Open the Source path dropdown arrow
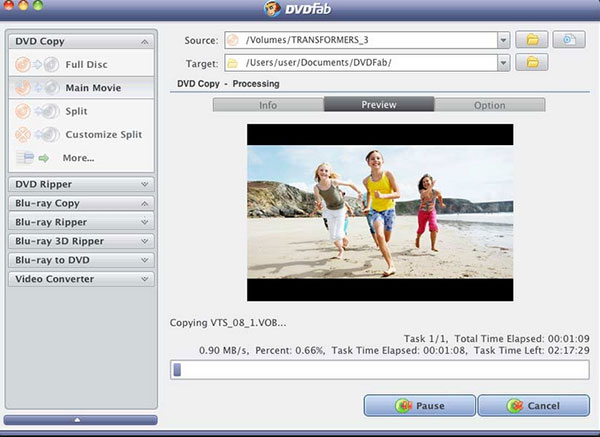The width and height of the screenshot is (600, 437). 503,40
